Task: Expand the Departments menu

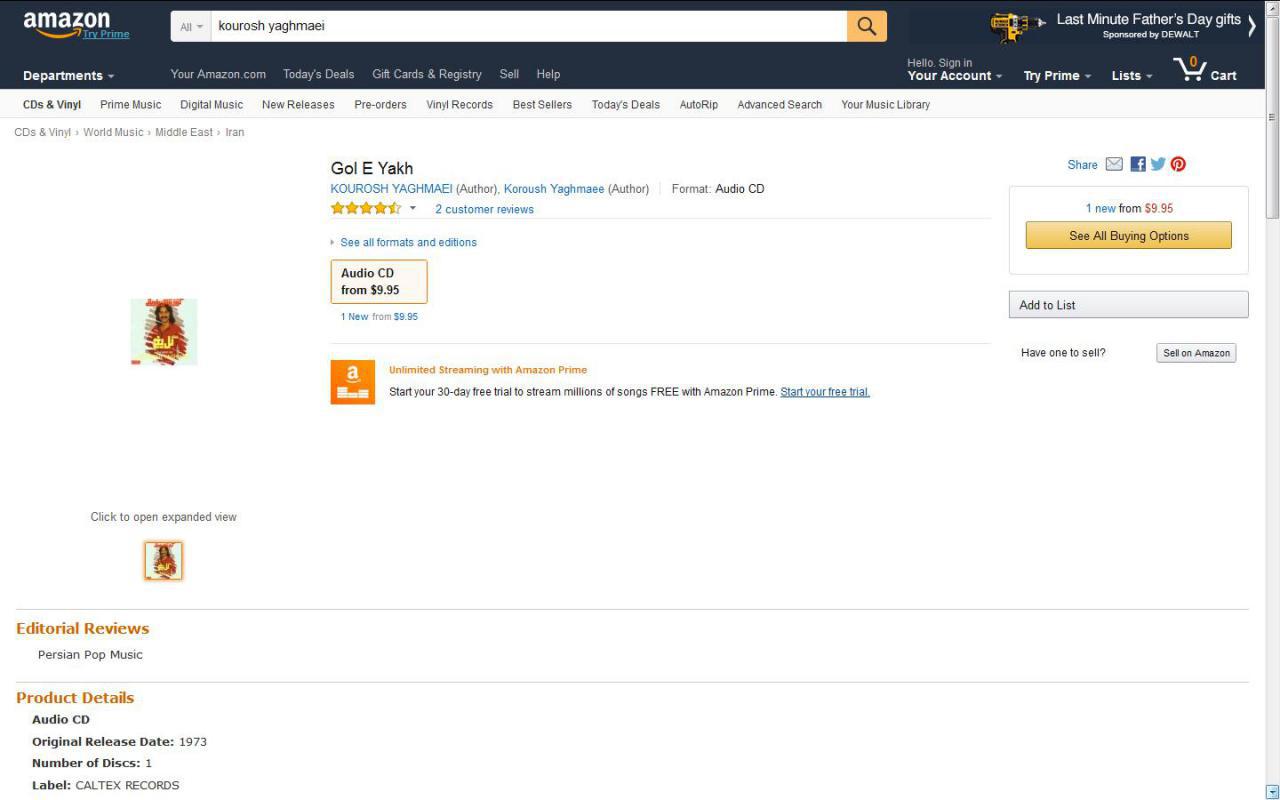Action: 69,76
